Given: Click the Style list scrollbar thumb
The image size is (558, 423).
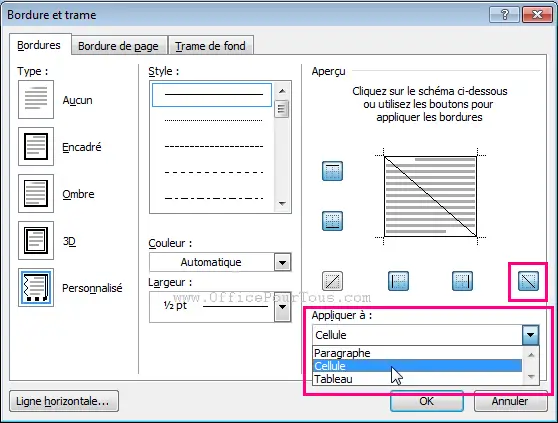Looking at the screenshot, I should [x=281, y=109].
